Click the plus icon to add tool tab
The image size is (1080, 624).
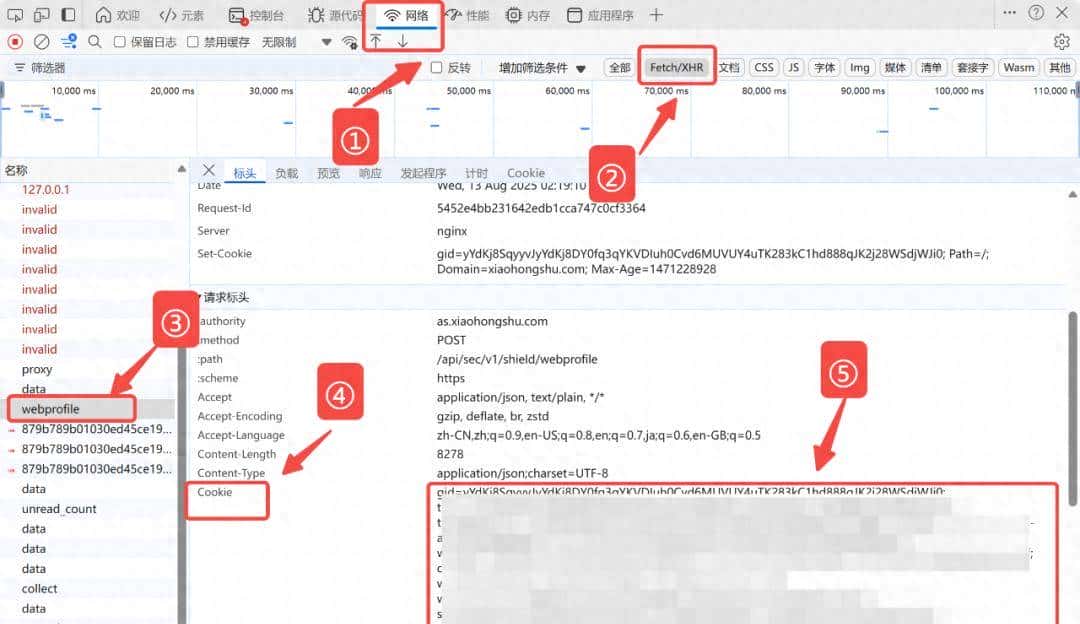pos(656,14)
